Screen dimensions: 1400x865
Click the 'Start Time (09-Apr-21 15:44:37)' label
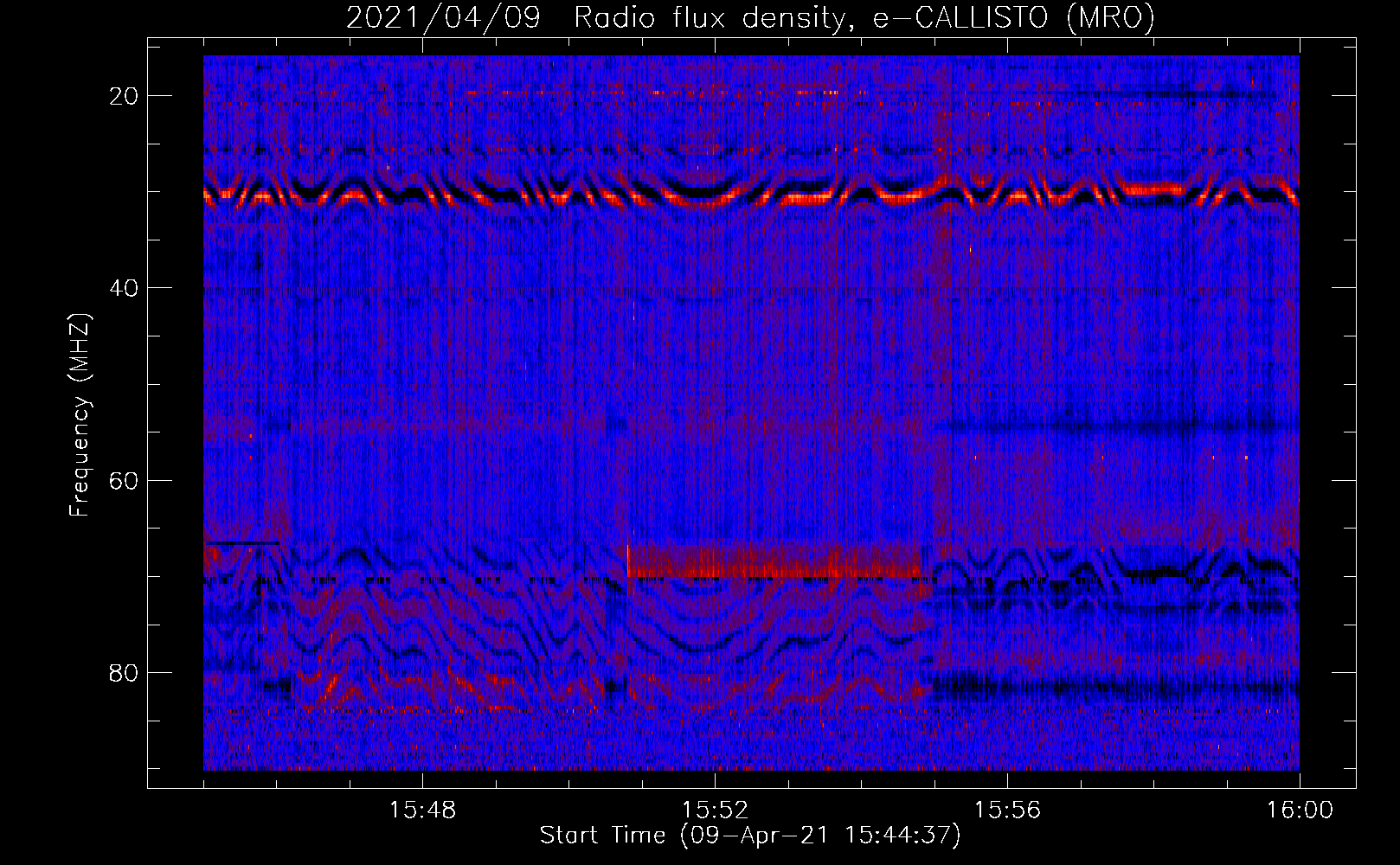[x=750, y=836]
